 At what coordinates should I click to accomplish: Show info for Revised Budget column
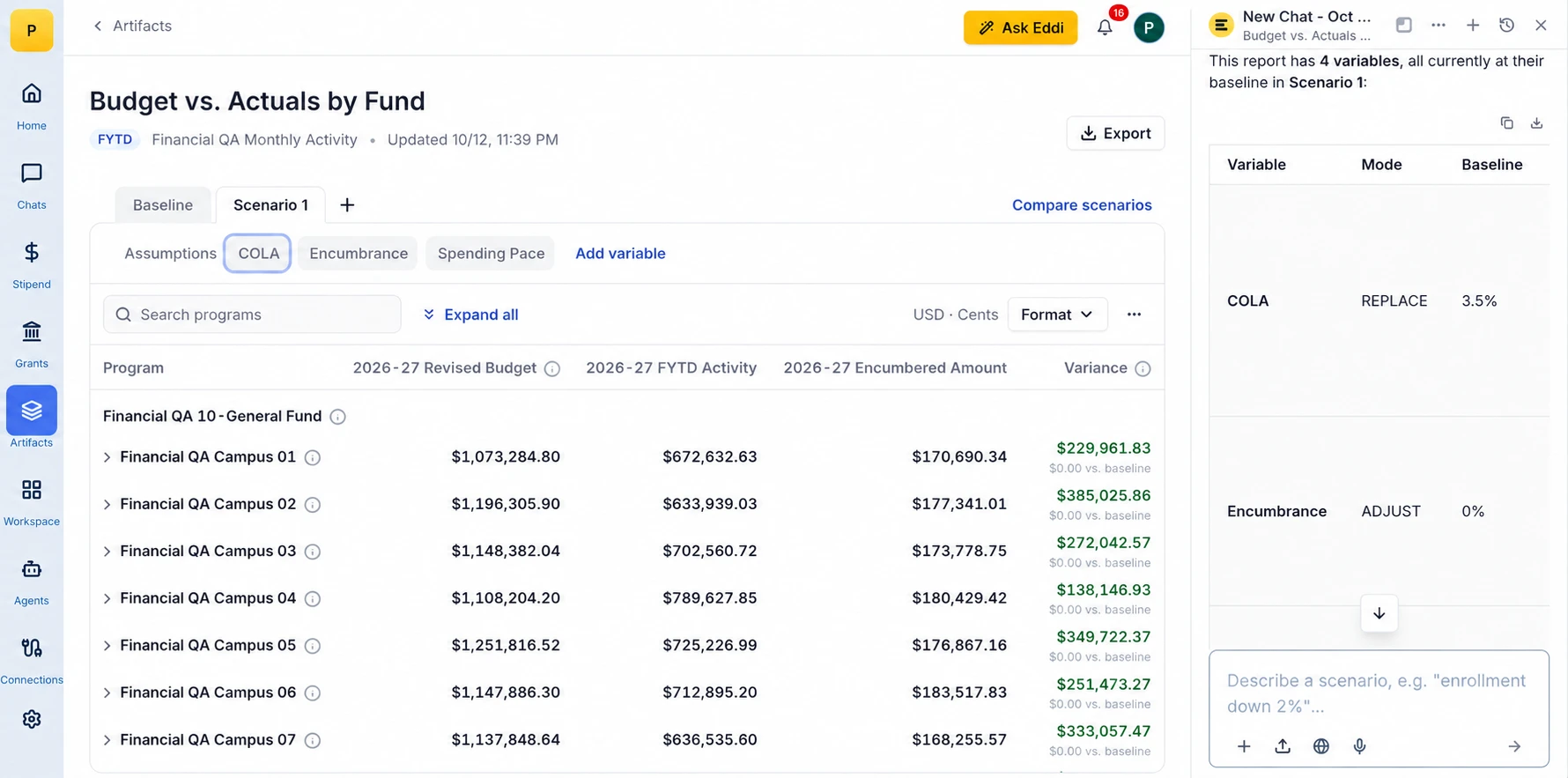(x=552, y=368)
